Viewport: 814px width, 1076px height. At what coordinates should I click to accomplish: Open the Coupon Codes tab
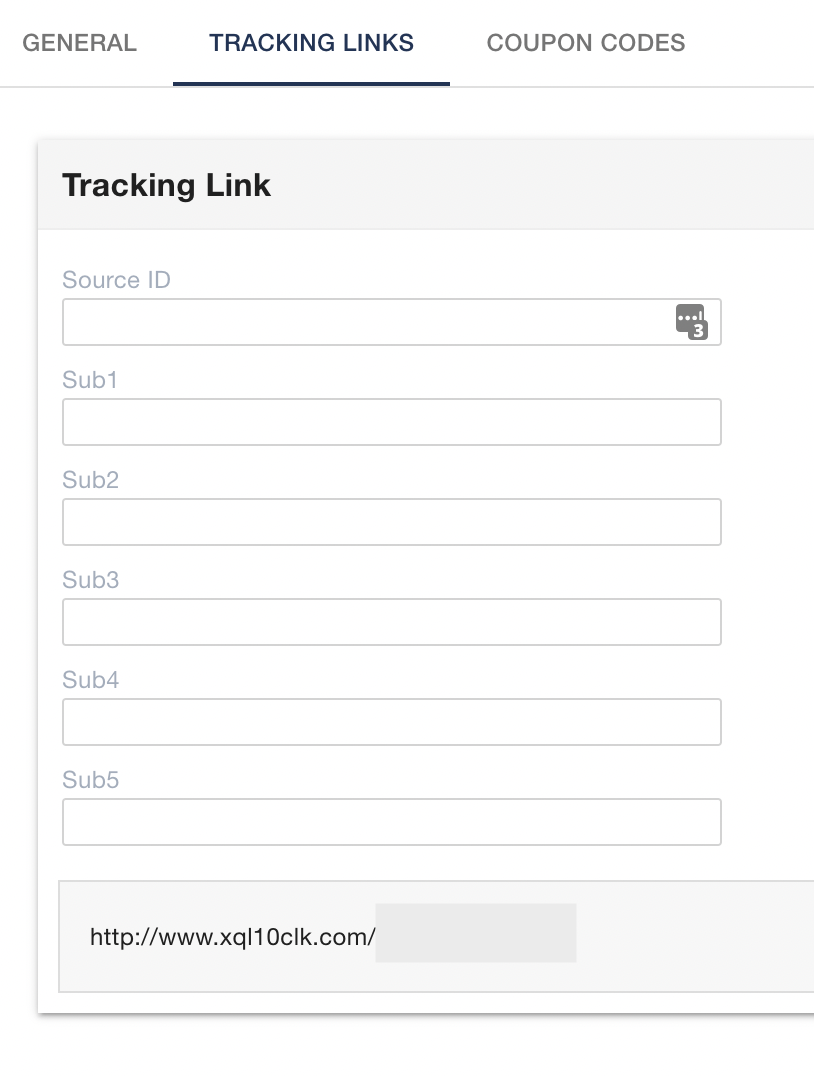tap(585, 43)
